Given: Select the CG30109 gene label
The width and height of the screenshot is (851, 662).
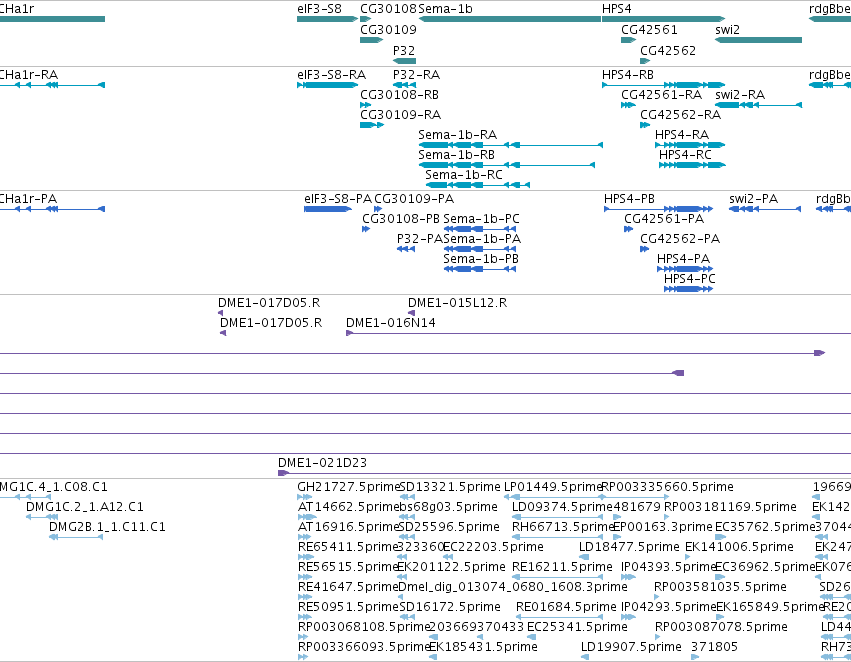Looking at the screenshot, I should point(388,29).
